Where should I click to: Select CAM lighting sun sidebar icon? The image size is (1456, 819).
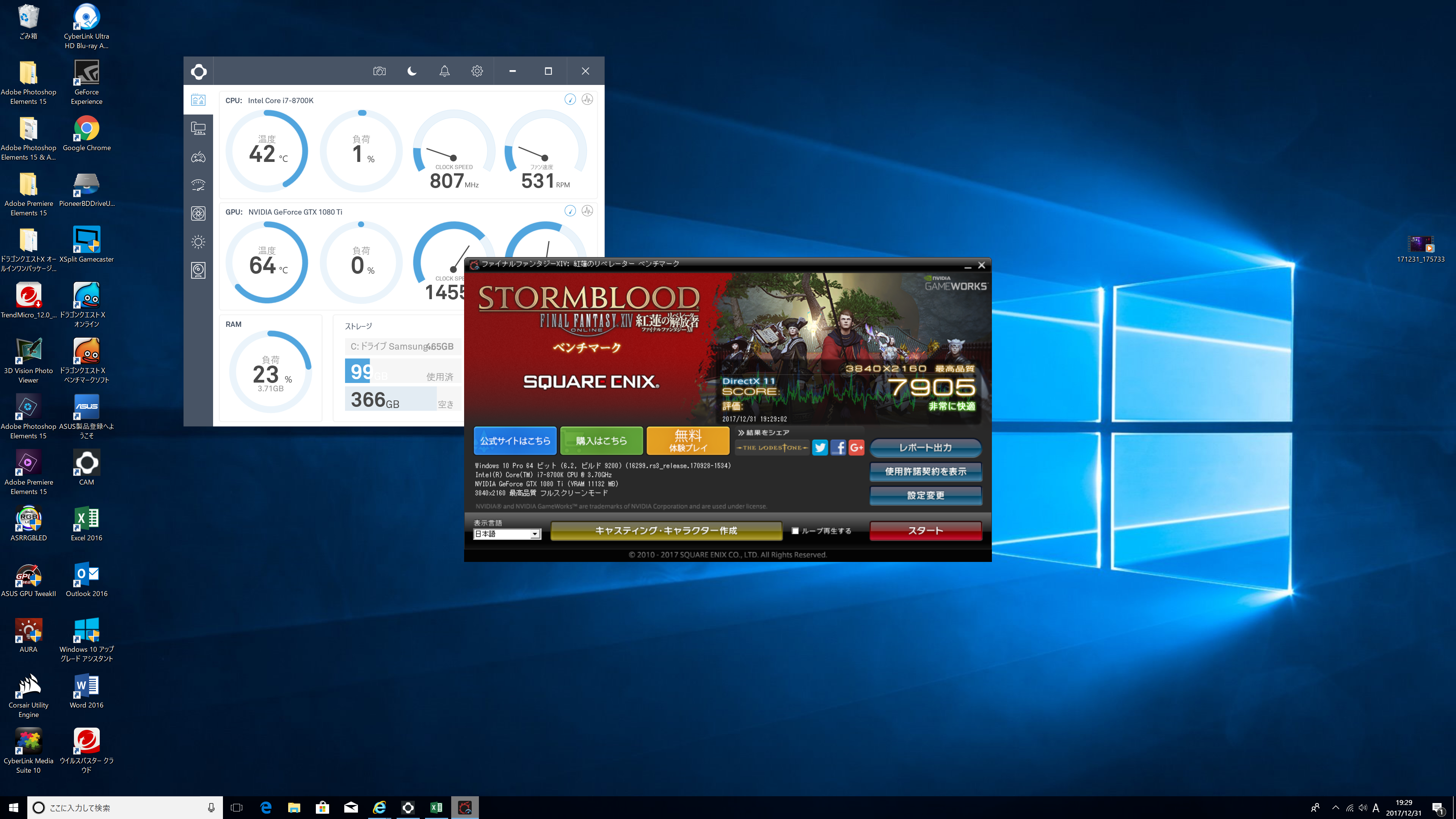pyautogui.click(x=198, y=242)
